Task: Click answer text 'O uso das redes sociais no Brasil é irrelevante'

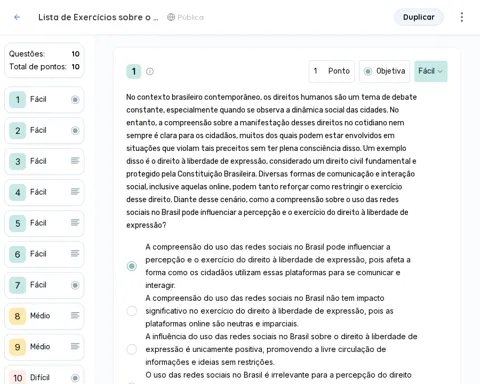Action: coord(278,375)
